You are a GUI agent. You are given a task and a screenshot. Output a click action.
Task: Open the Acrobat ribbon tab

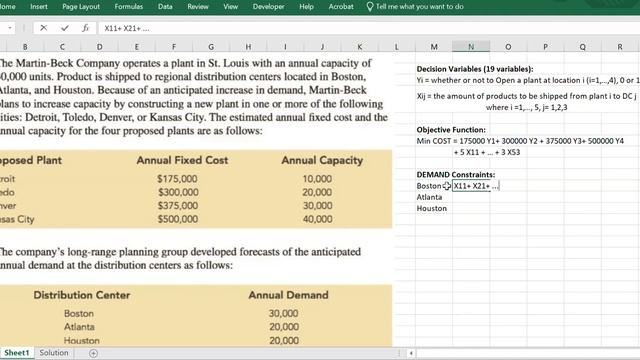pos(341,7)
